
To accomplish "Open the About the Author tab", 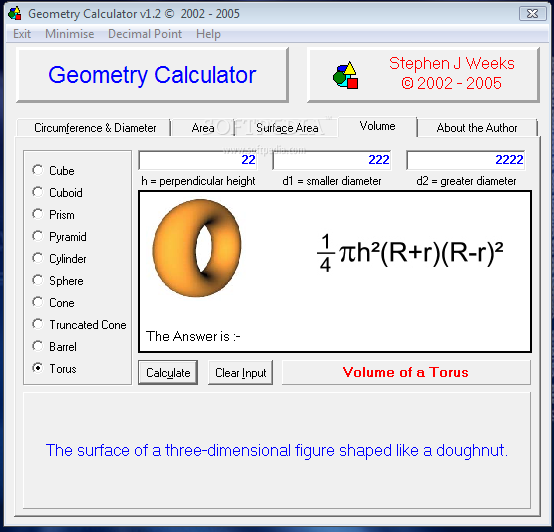I will 477,128.
